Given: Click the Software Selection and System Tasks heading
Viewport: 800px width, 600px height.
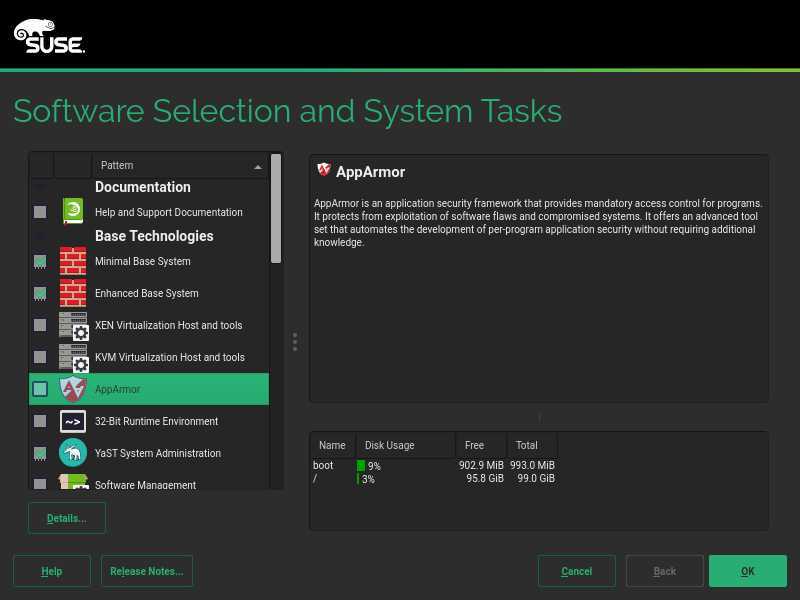Looking at the screenshot, I should point(287,111).
